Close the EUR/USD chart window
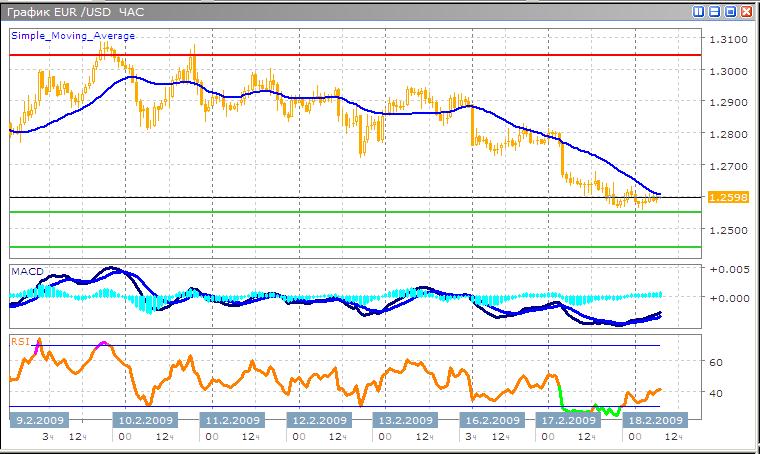This screenshot has height=454, width=760. click(746, 11)
